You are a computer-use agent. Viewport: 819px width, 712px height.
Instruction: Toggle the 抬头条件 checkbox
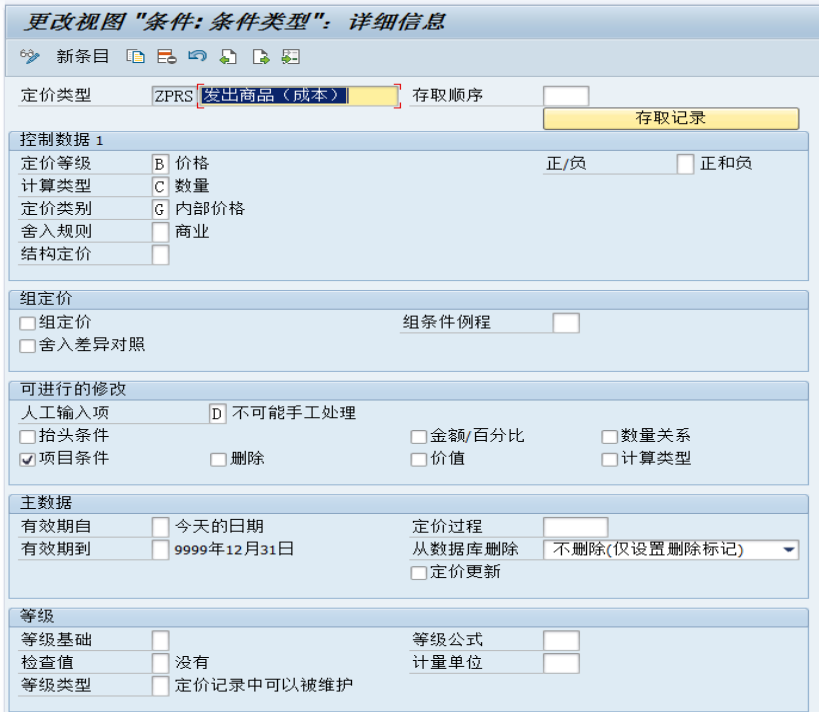point(27,436)
